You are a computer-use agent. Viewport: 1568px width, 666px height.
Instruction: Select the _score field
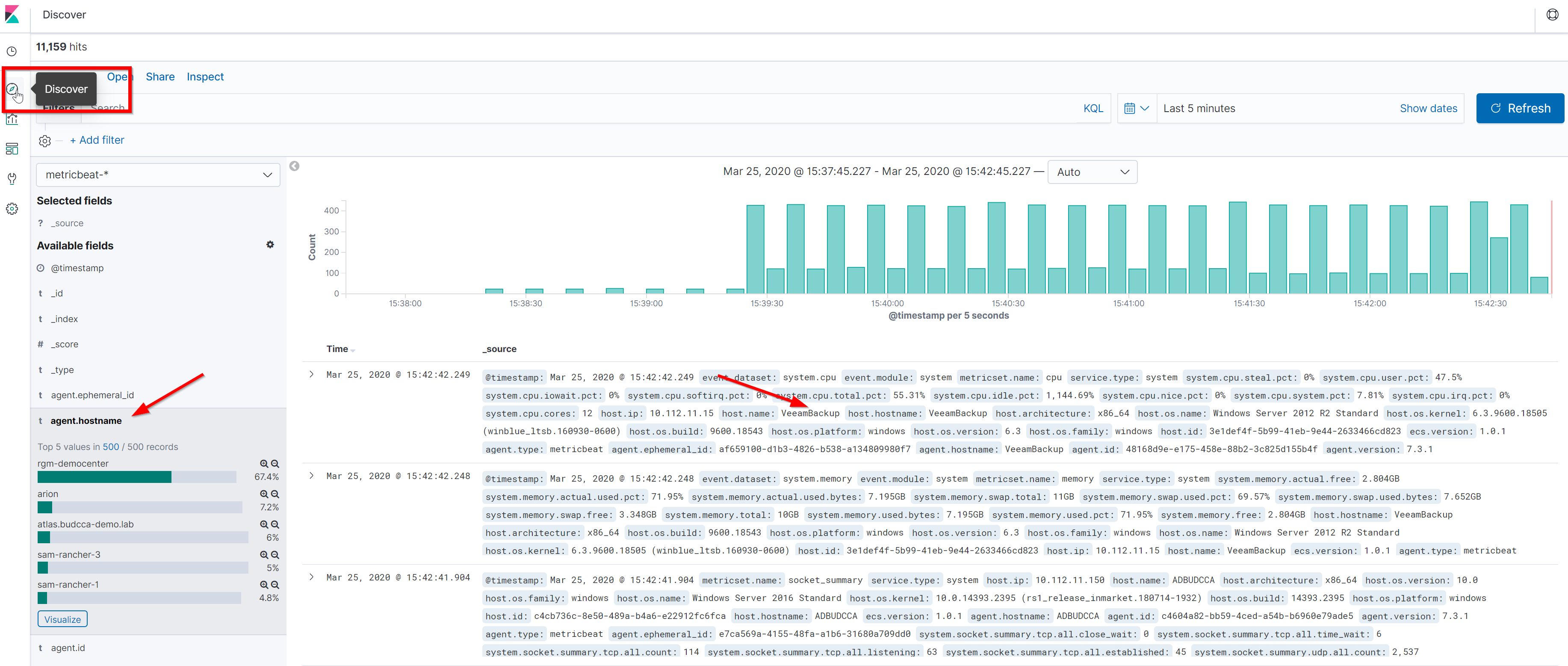(64, 345)
